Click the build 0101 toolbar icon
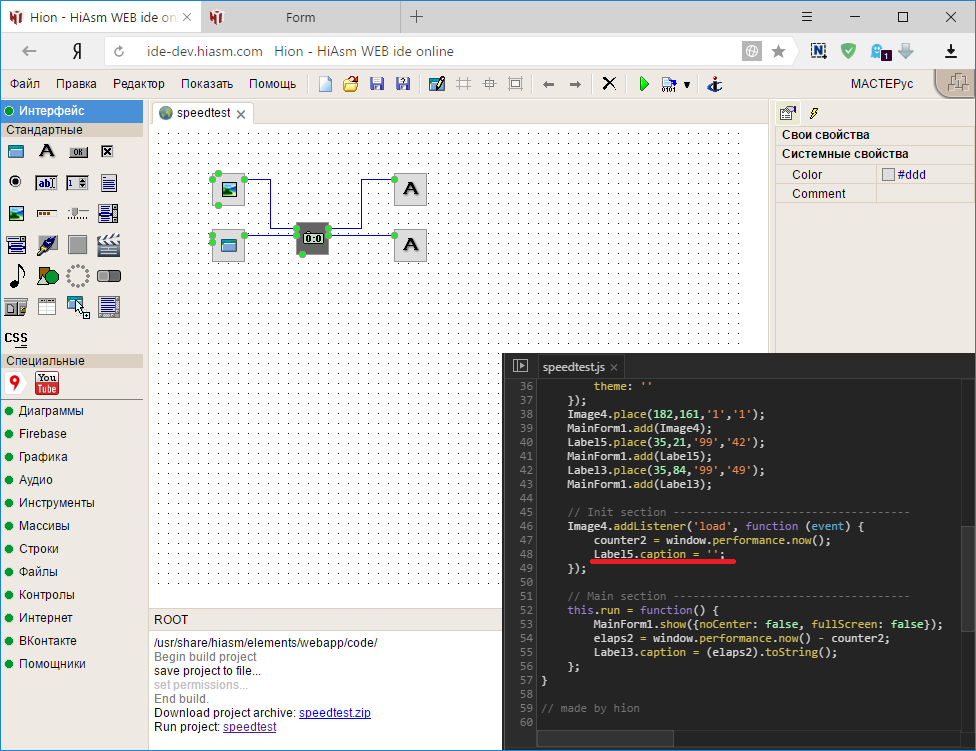Image resolution: width=976 pixels, height=751 pixels. pos(669,85)
